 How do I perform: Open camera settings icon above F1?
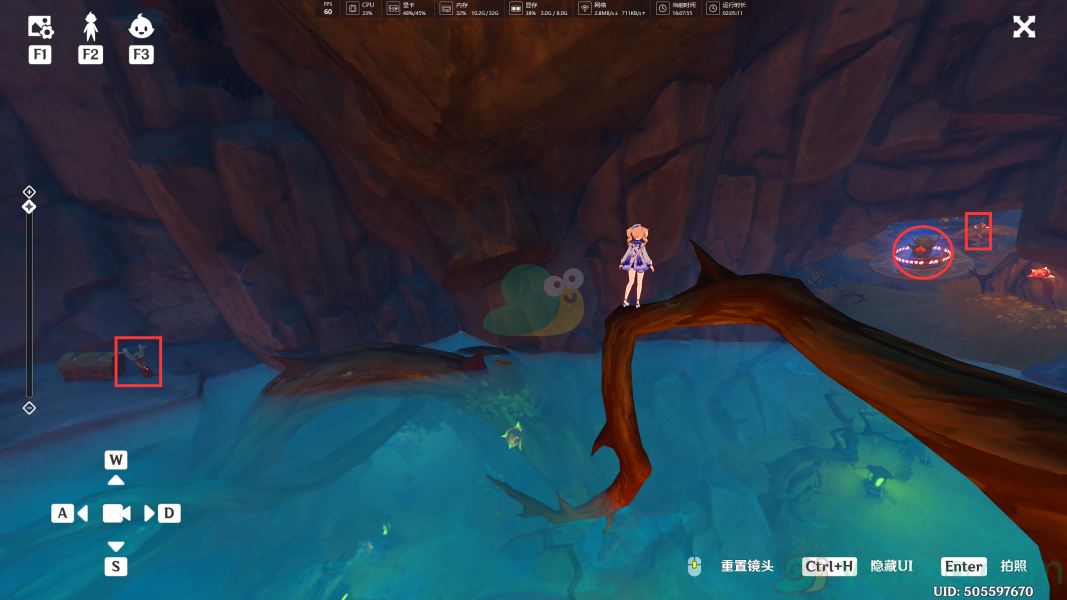[40, 27]
